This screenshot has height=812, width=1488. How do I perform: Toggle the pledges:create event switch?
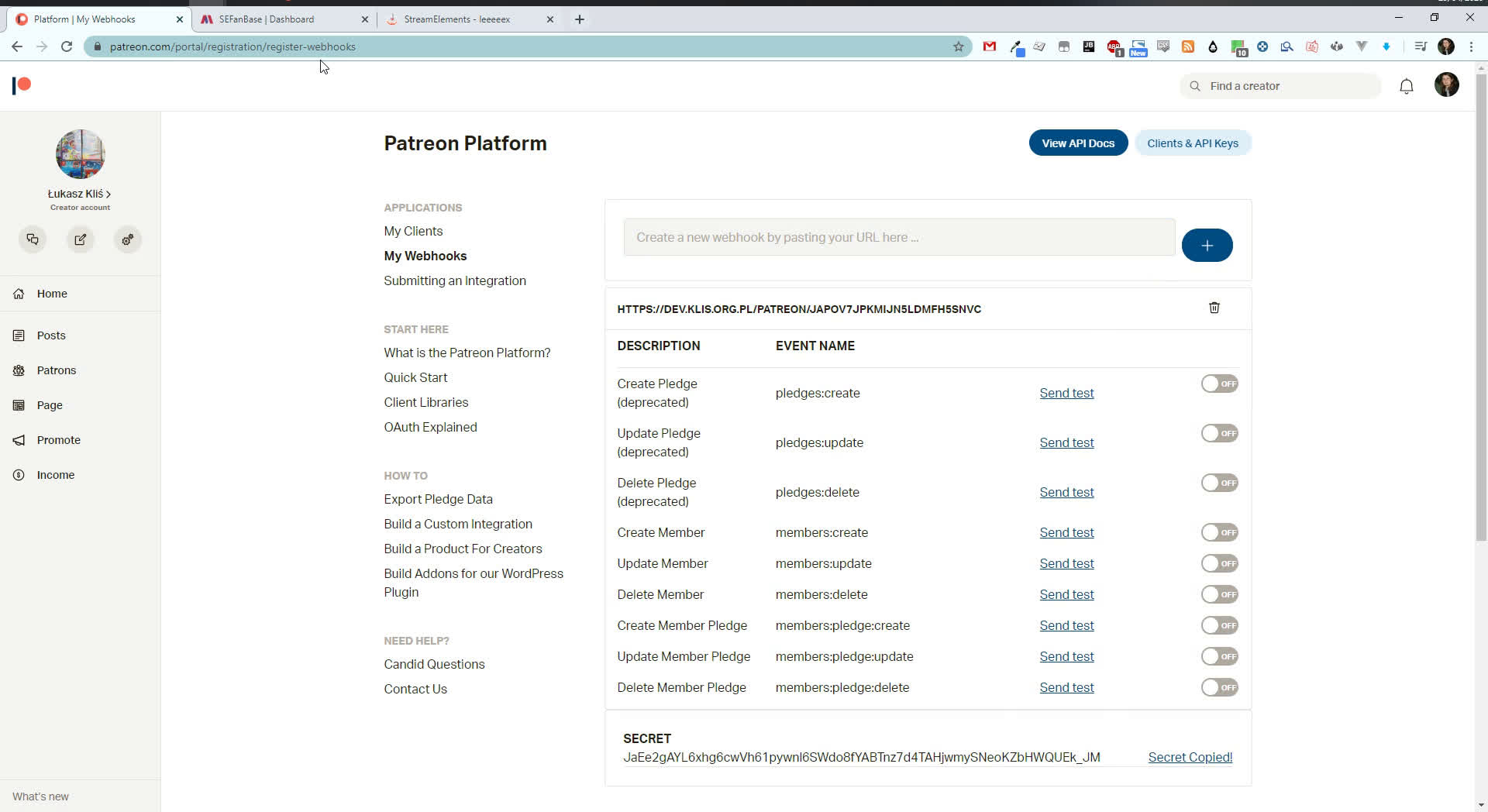click(x=1219, y=384)
